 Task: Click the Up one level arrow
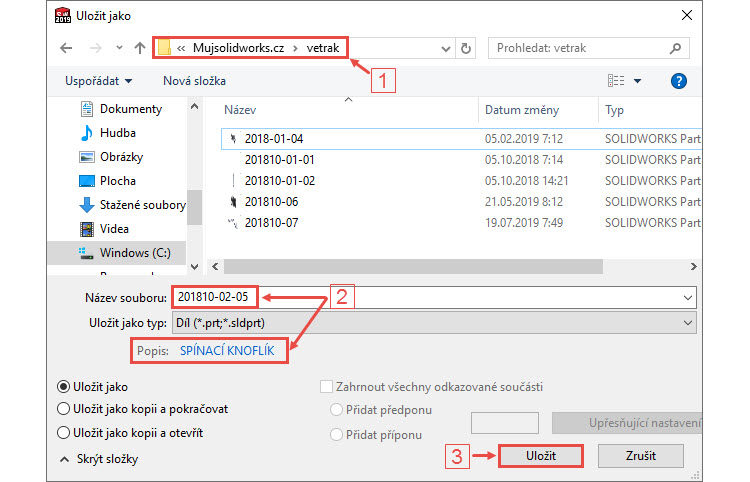click(x=136, y=47)
